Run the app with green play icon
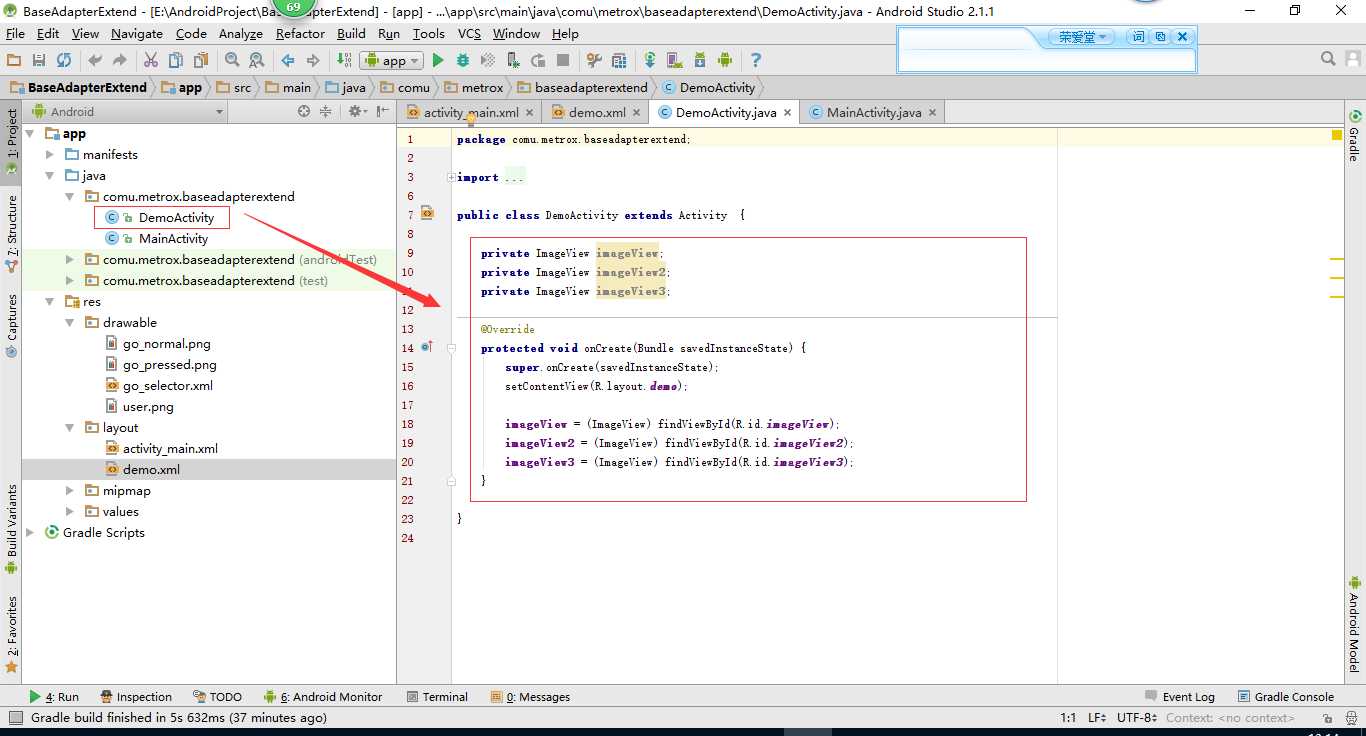The height and width of the screenshot is (736, 1366). (x=438, y=60)
